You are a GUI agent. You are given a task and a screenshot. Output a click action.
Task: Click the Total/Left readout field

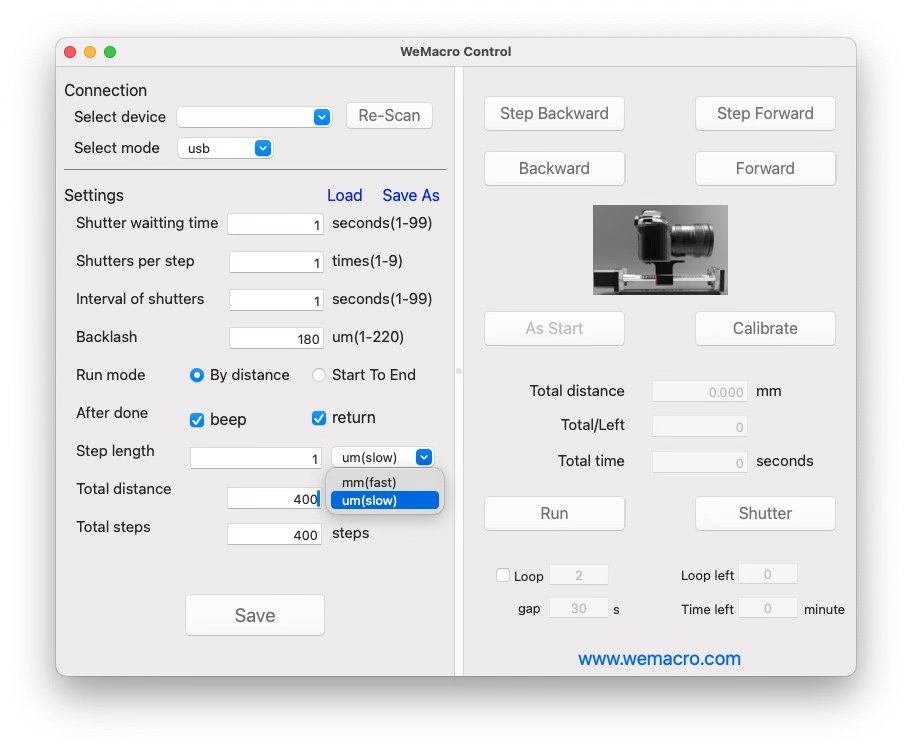[700, 426]
